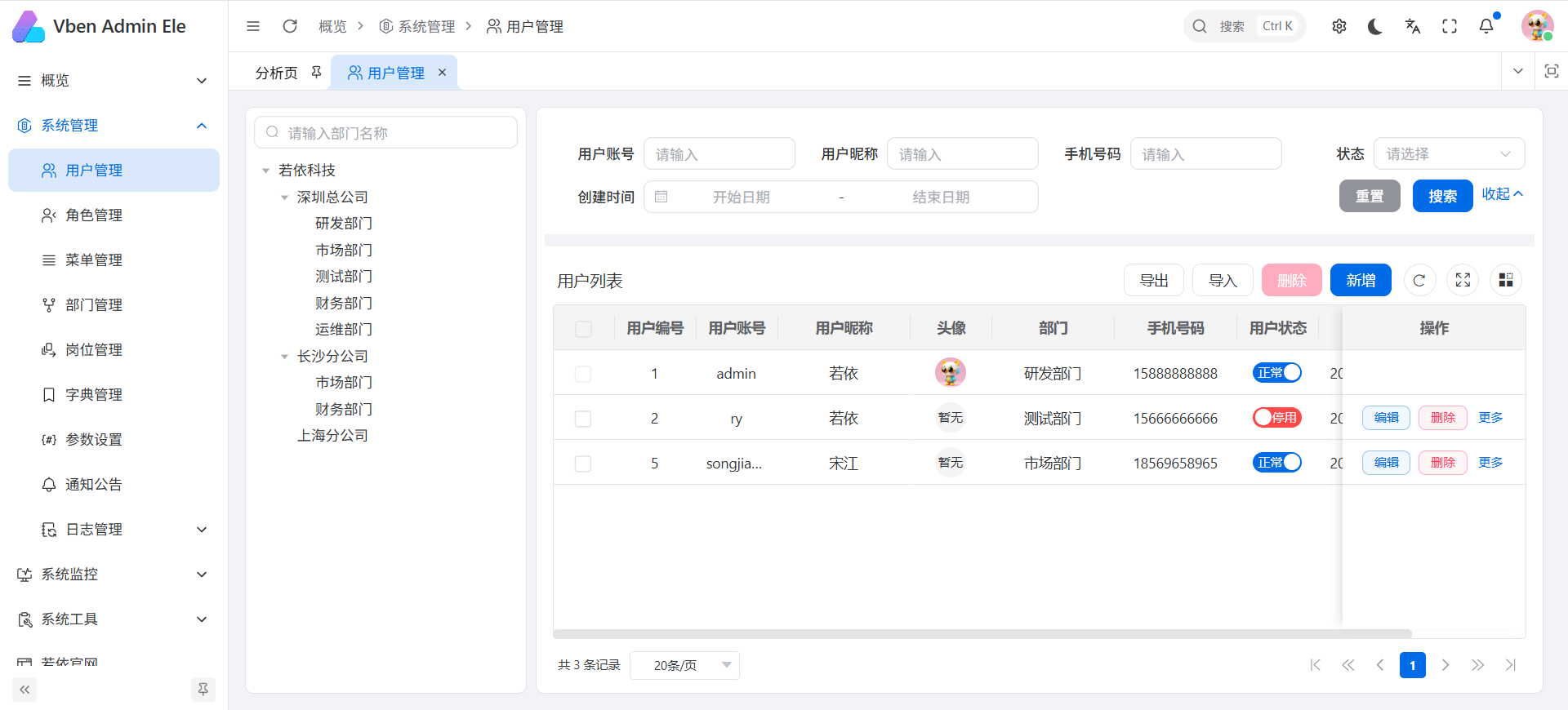Toggle user status switch for admin
This screenshot has width=1568, height=710.
pos(1276,373)
